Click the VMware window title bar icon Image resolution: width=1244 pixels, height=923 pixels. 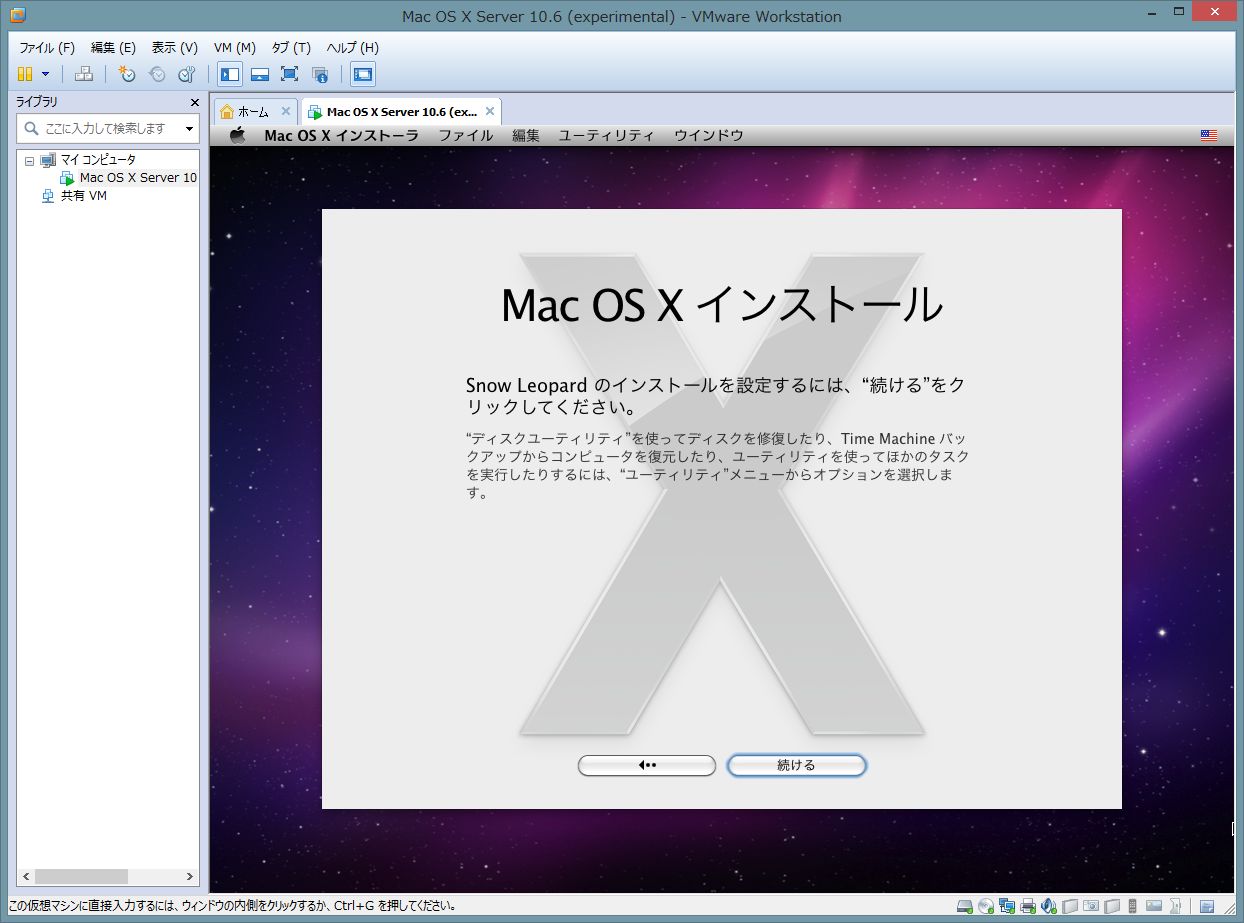point(17,15)
